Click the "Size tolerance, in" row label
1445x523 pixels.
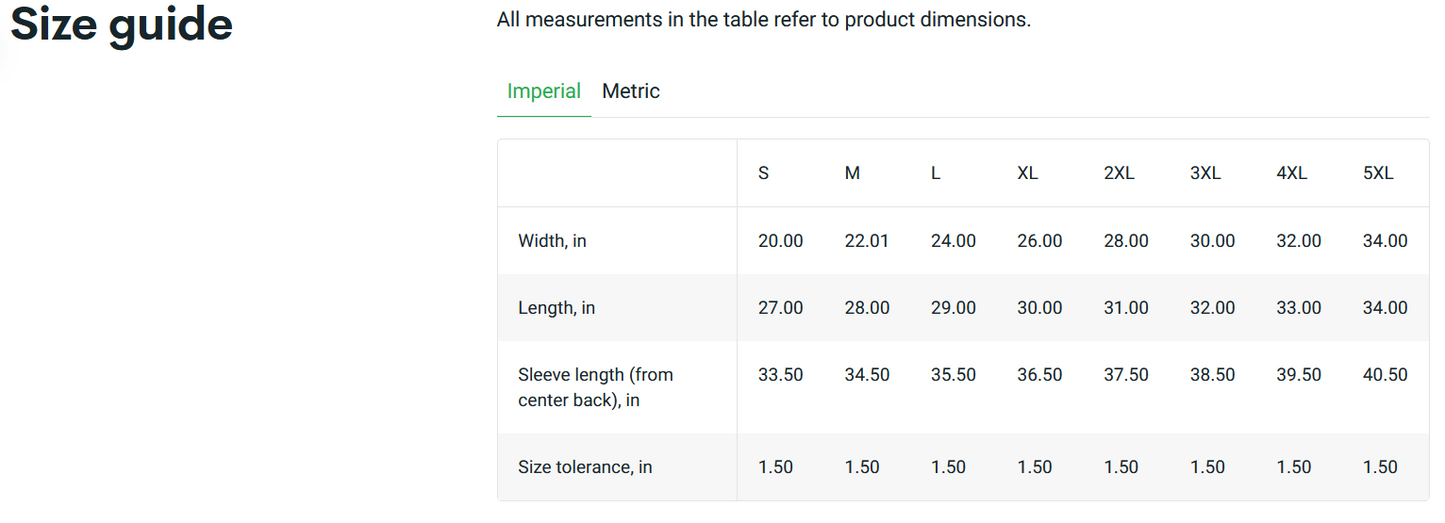[x=585, y=467]
